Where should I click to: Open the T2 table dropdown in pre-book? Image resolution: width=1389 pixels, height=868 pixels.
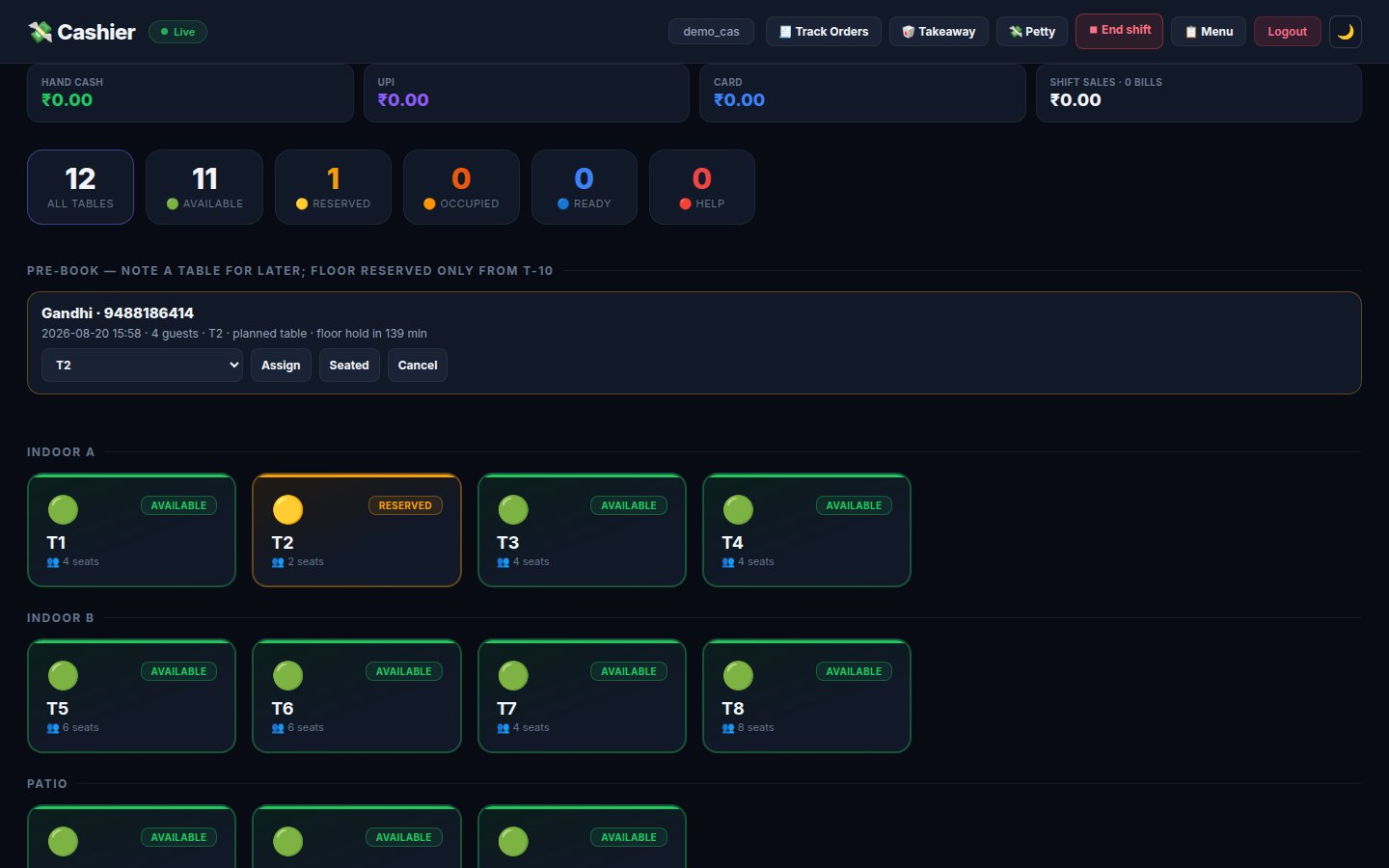tap(142, 366)
